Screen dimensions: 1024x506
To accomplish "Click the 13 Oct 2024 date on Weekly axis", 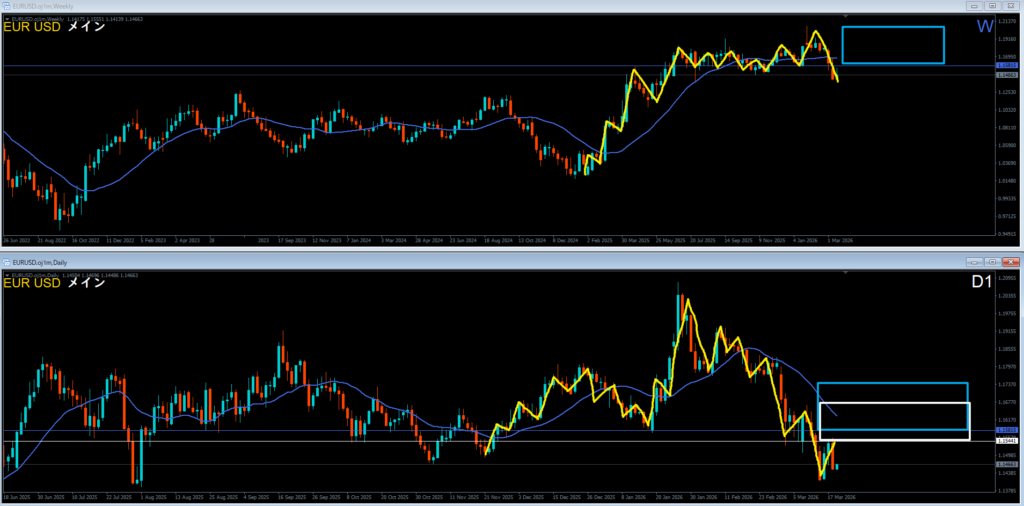I will [532, 240].
